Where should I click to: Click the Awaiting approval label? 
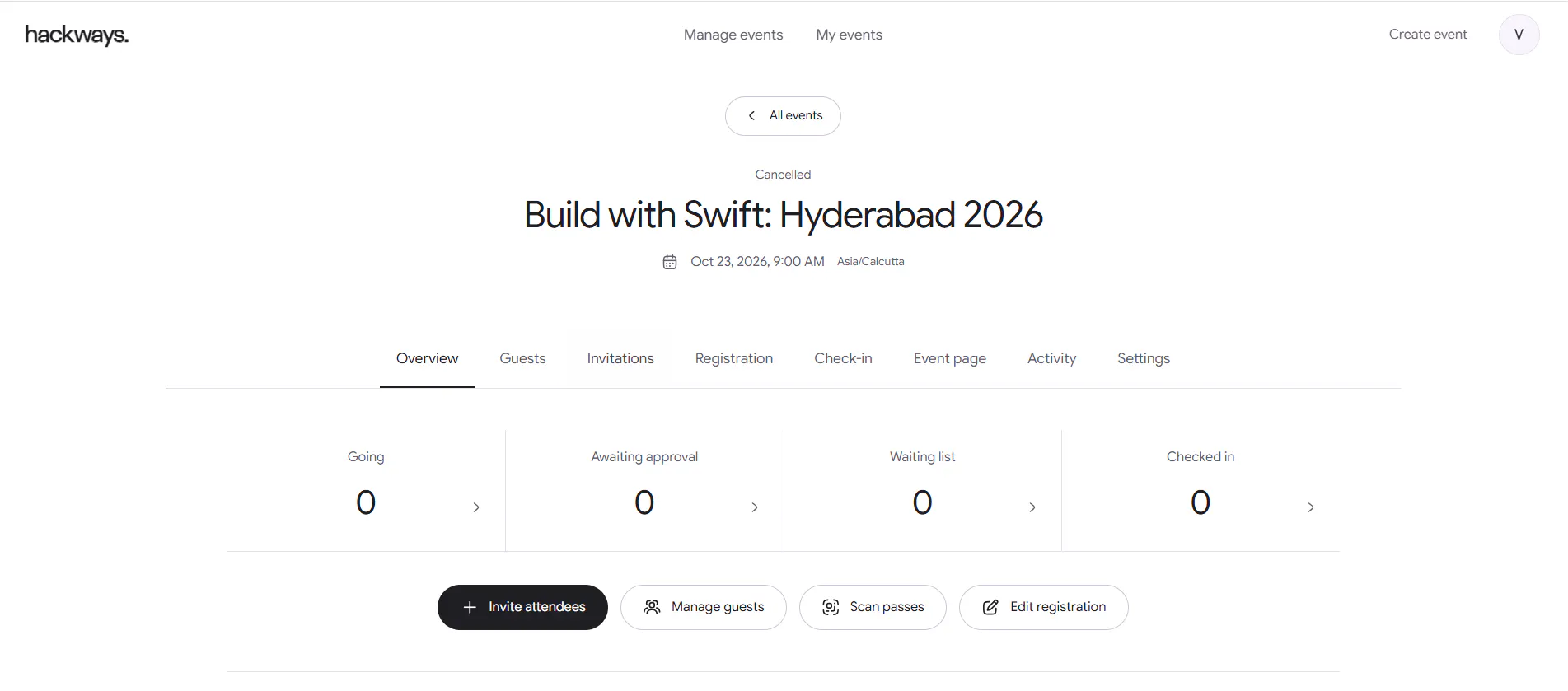(644, 457)
